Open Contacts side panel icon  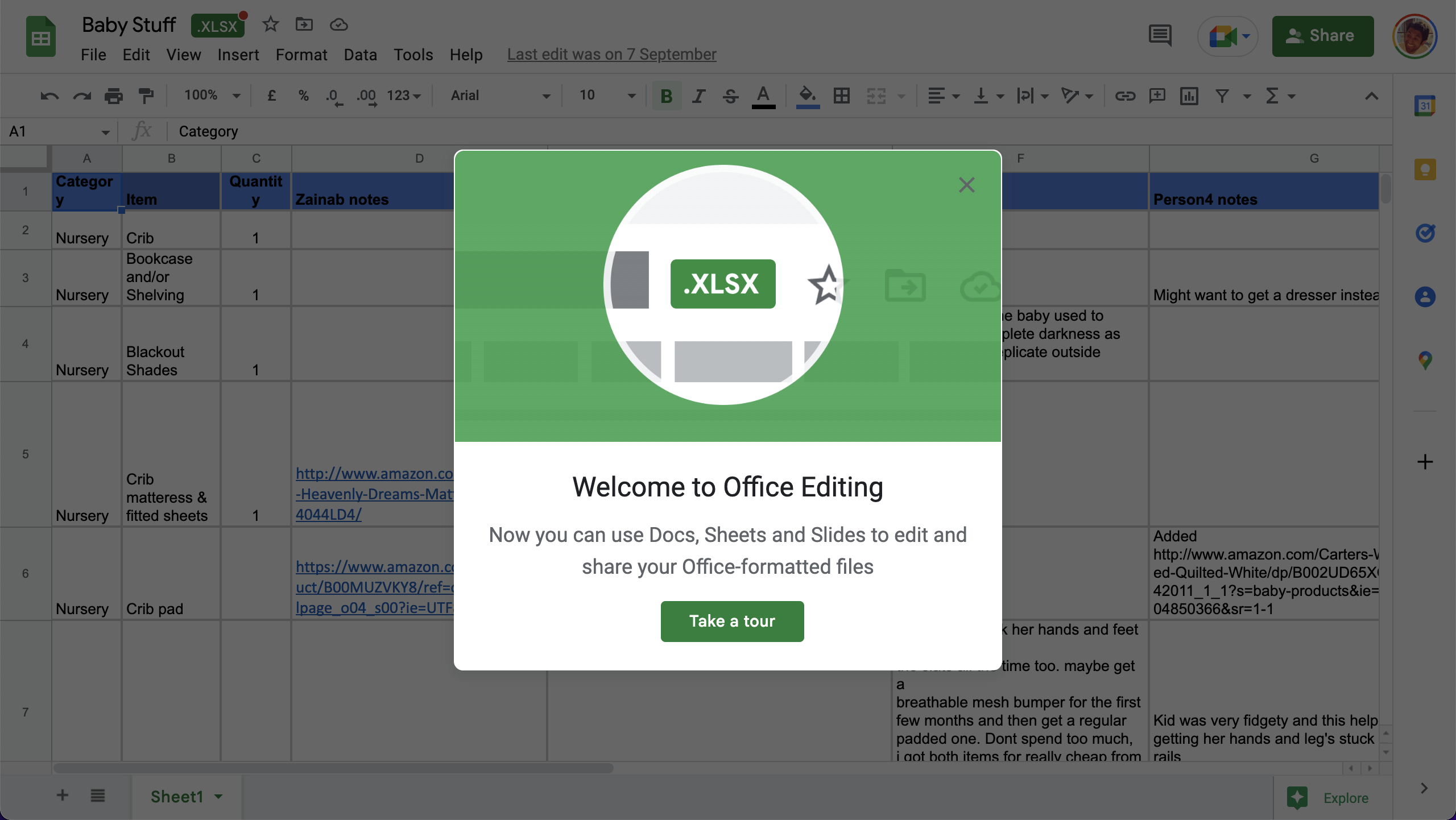pyautogui.click(x=1425, y=296)
